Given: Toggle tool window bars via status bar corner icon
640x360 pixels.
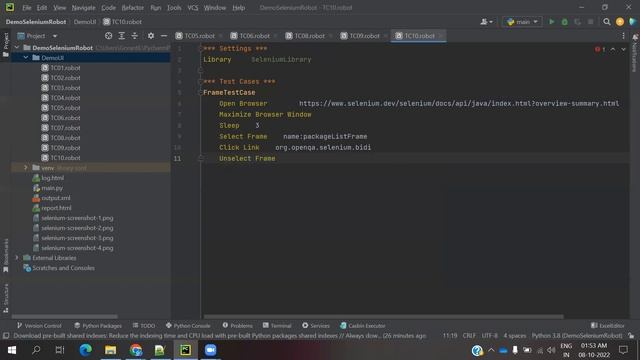Looking at the screenshot, I should (x=6, y=336).
